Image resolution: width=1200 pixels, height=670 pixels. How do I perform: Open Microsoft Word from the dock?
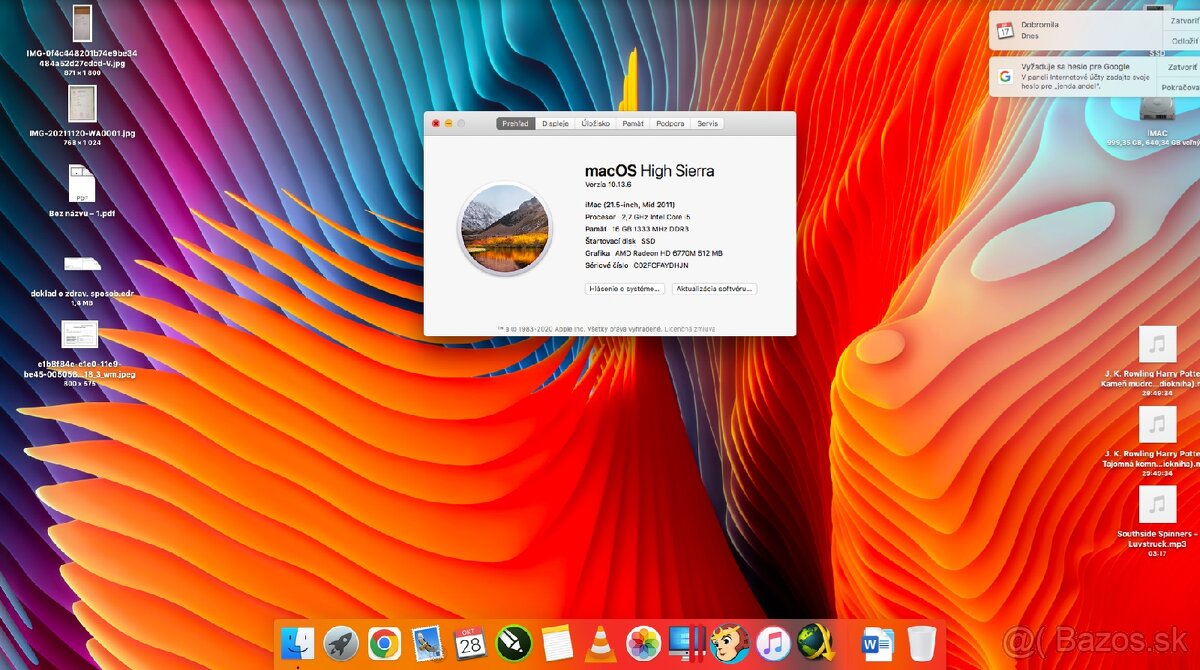[x=877, y=644]
